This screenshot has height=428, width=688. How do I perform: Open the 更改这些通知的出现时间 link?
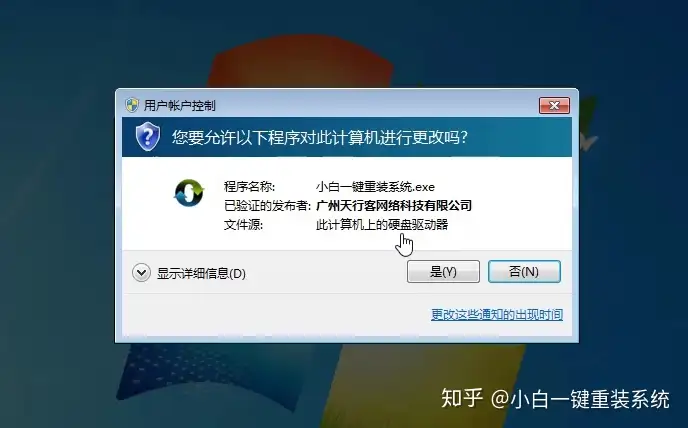pos(497,314)
